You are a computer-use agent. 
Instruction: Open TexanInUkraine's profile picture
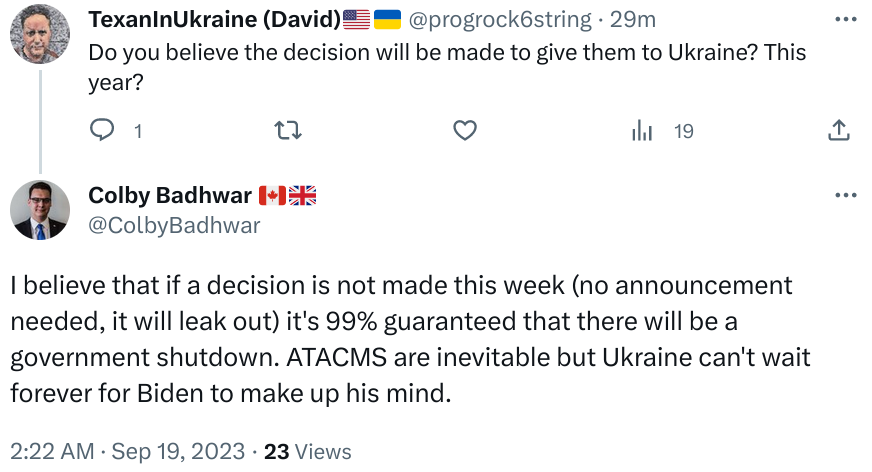[39, 39]
